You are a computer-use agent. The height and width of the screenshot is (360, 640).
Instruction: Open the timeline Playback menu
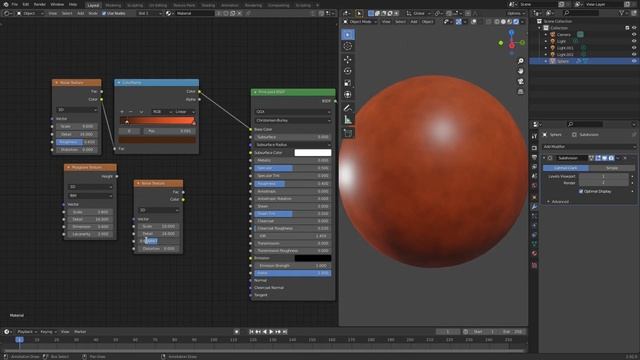(x=27, y=332)
